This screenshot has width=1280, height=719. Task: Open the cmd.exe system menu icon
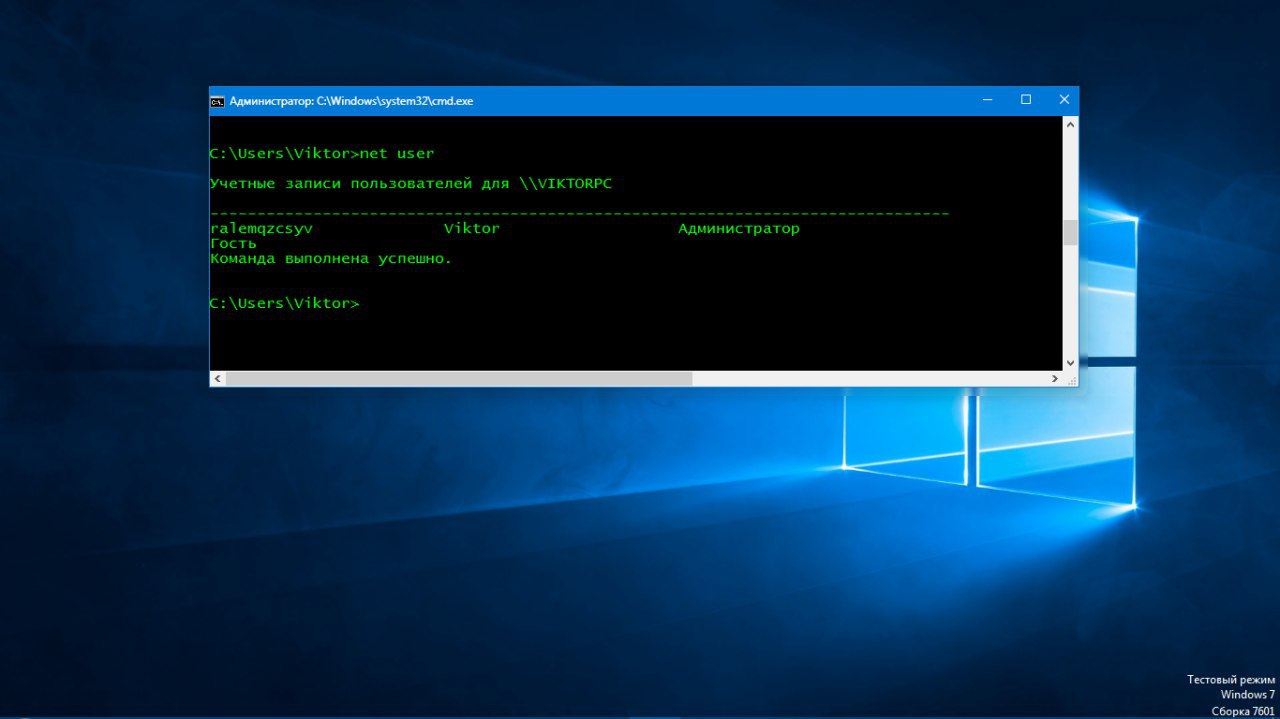click(217, 101)
